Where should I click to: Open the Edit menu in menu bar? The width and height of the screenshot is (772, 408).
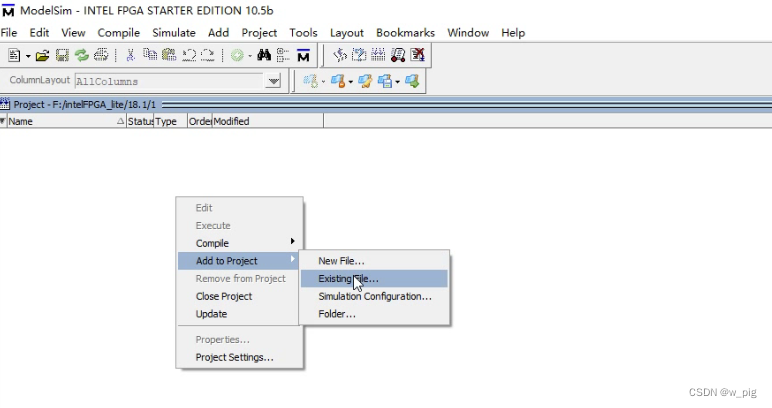point(39,33)
